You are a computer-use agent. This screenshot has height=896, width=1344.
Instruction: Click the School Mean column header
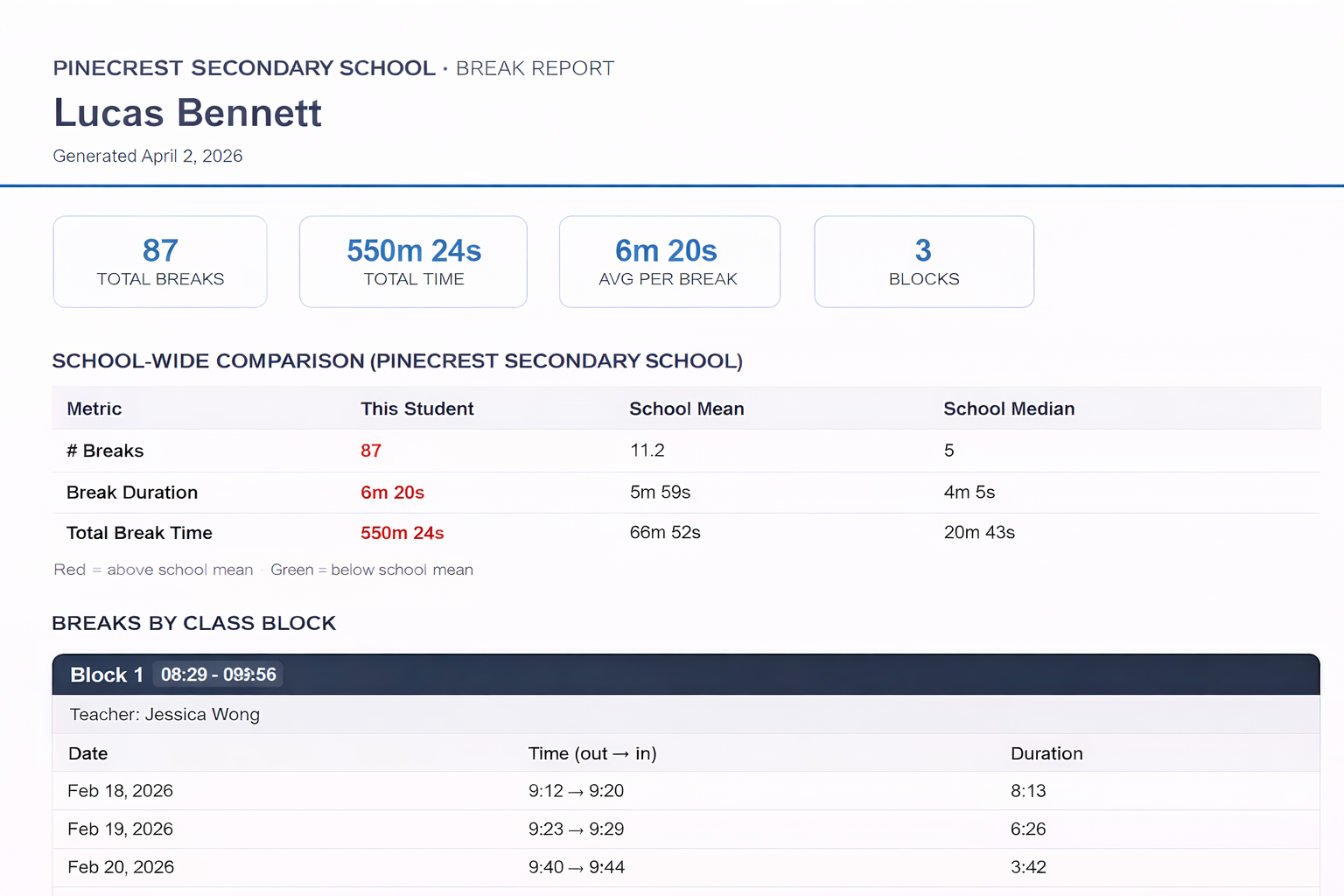pos(687,409)
